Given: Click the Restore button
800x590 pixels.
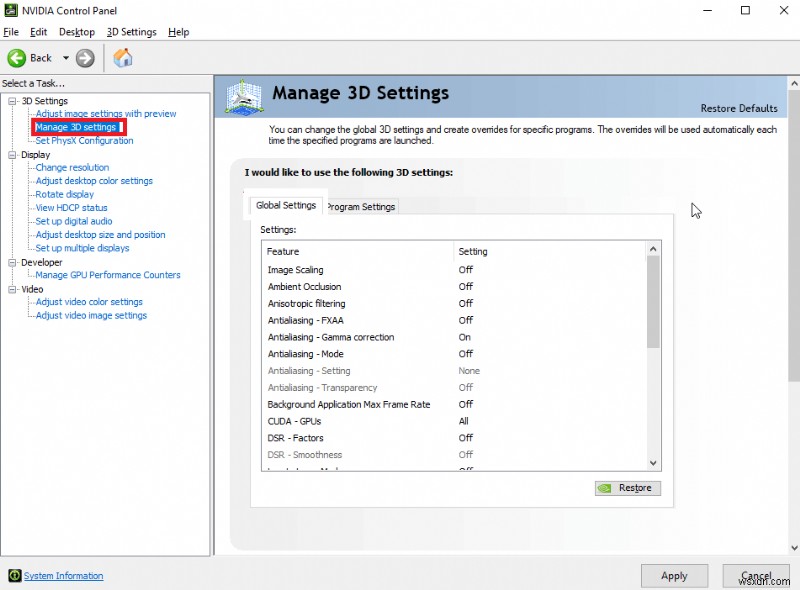Looking at the screenshot, I should point(630,488).
